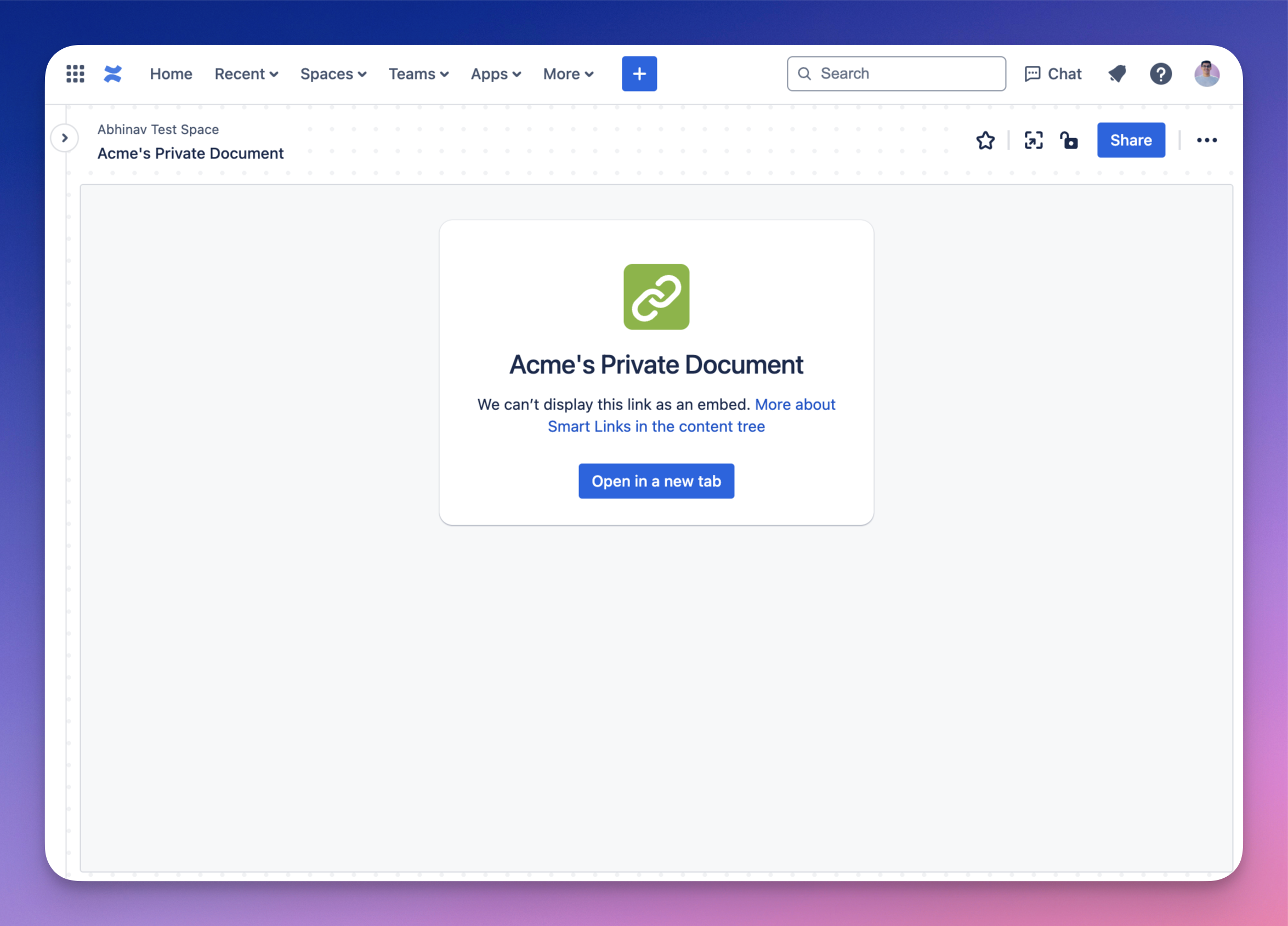Open the Recent dropdown
The width and height of the screenshot is (1288, 926).
[246, 74]
